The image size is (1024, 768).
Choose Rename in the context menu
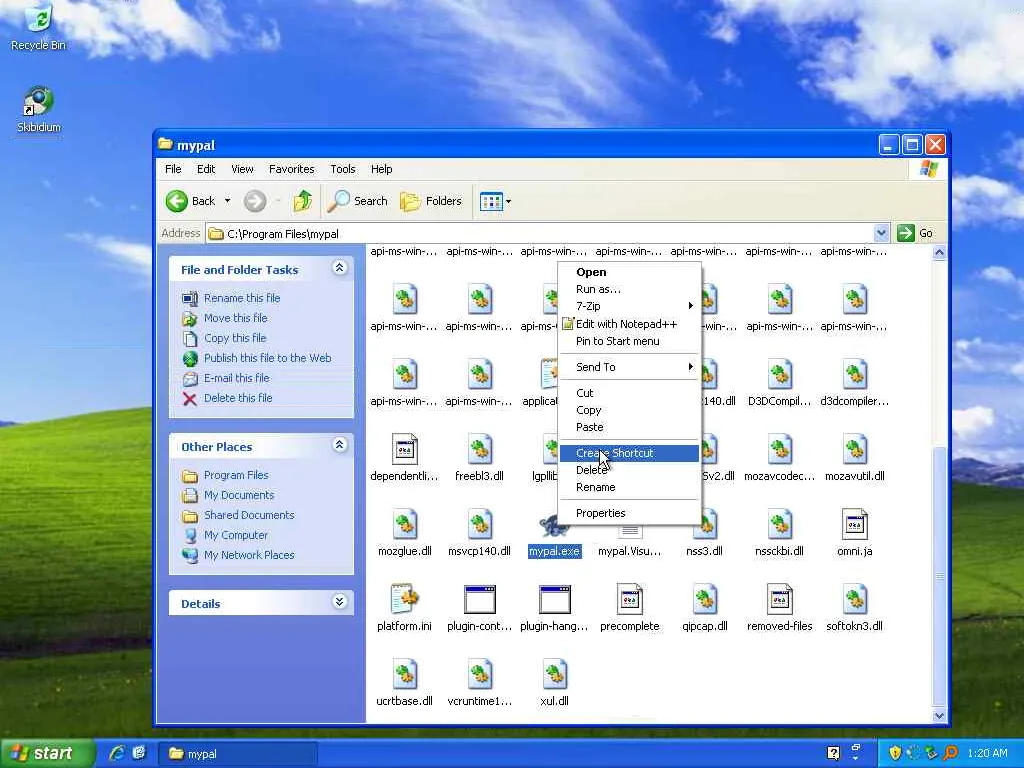[630, 487]
